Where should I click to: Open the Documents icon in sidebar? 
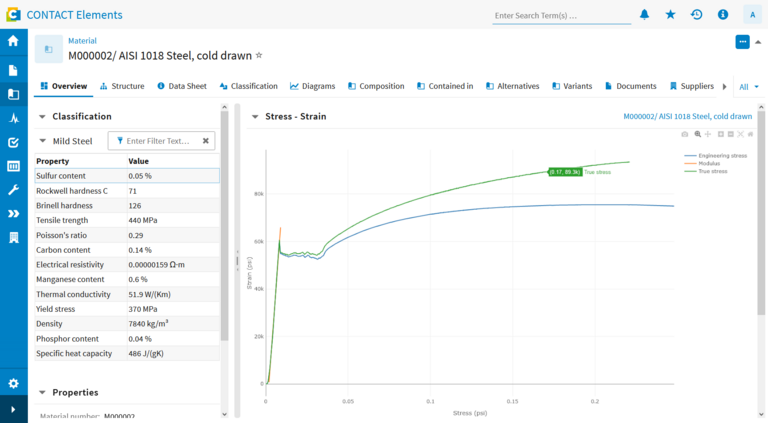click(13, 70)
